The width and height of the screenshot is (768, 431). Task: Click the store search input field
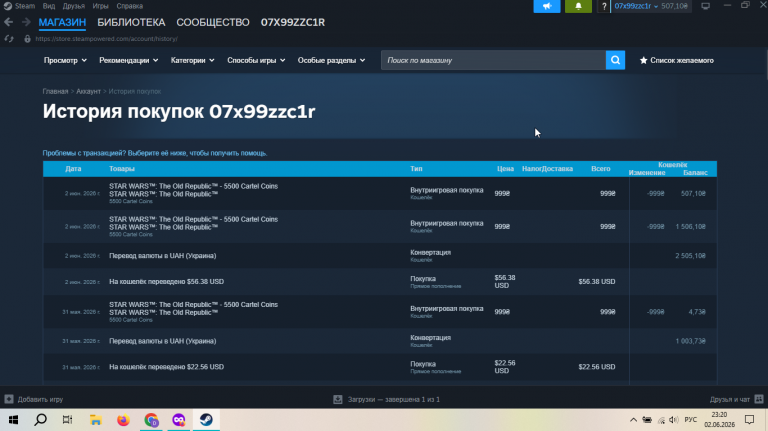coord(493,60)
